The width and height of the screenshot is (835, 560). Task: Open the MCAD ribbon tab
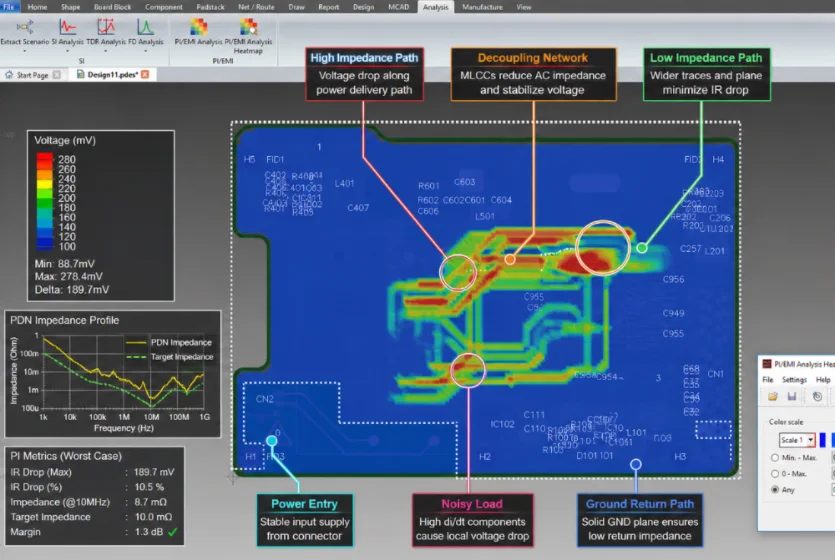pos(398,7)
